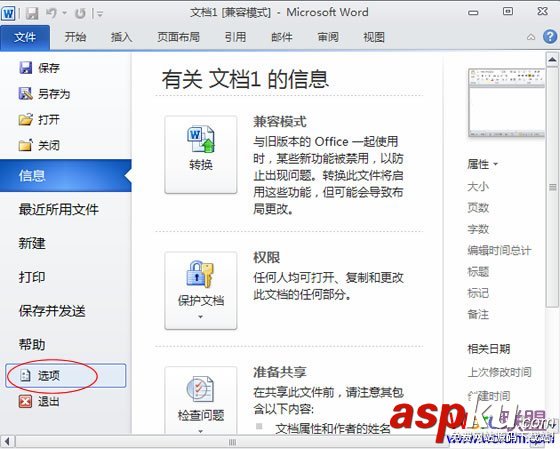Click the 编辑时间总计 property label

tap(499, 250)
